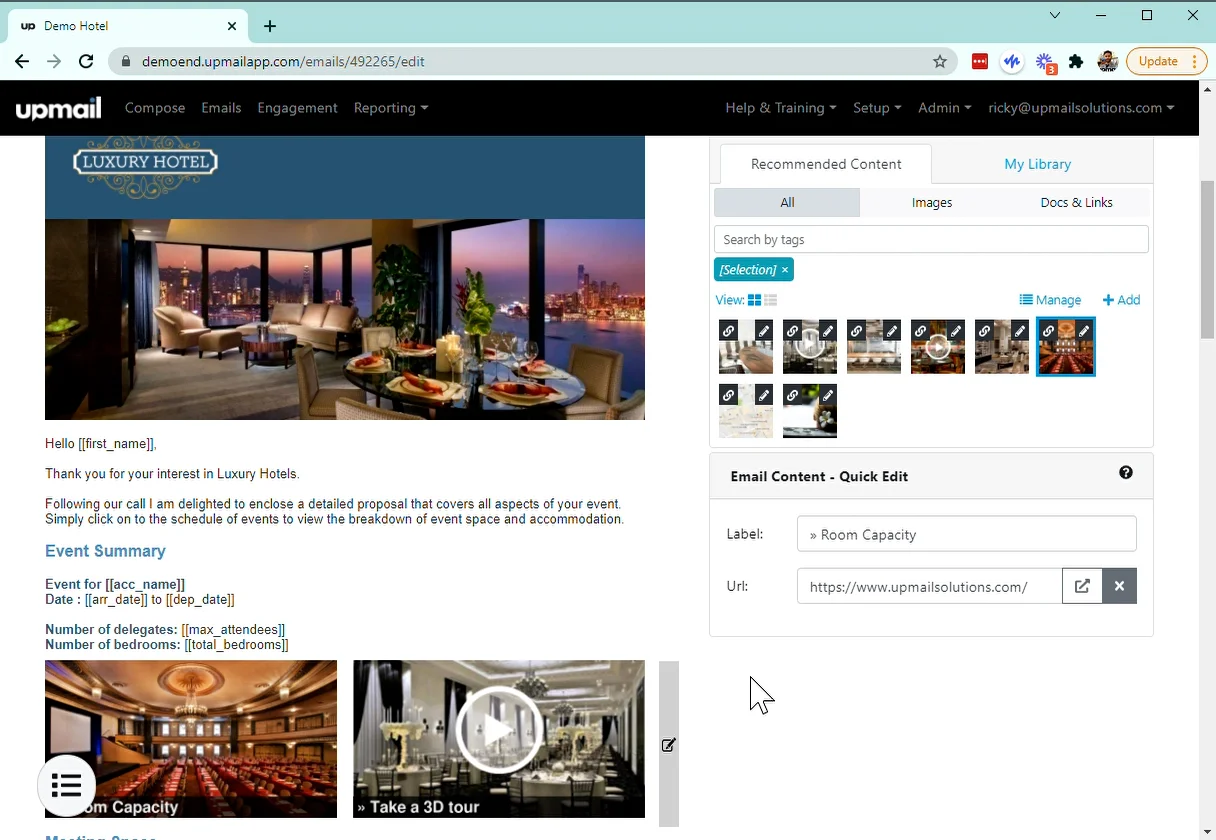Select the All content filter

coord(787,202)
